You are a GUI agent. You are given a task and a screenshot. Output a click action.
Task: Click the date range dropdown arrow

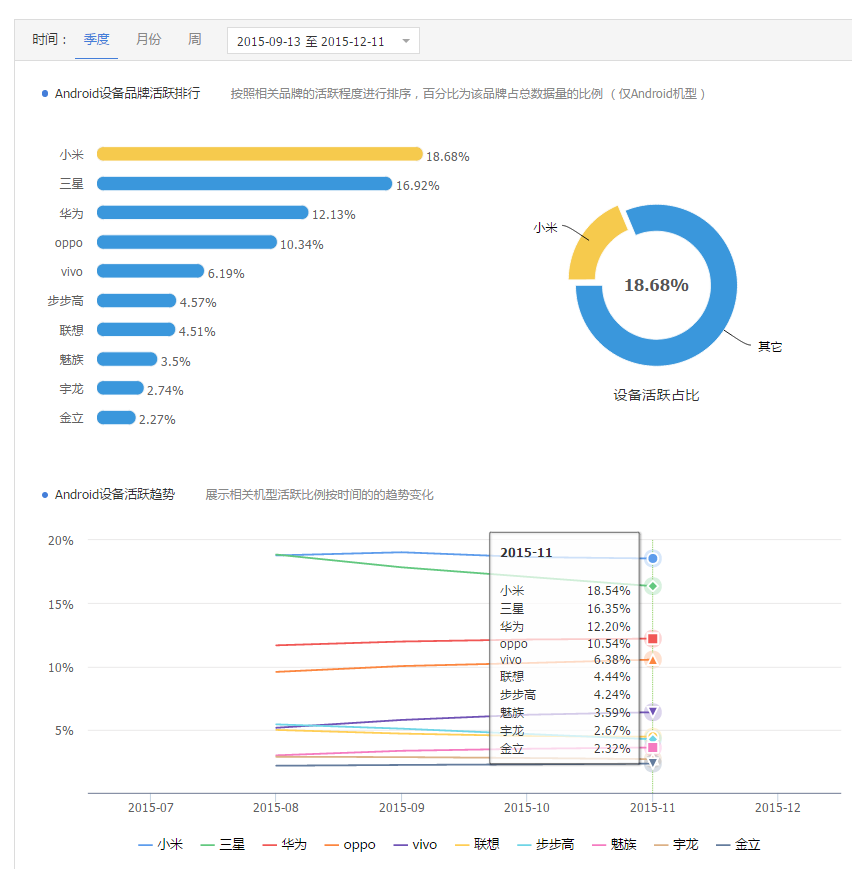[x=406, y=41]
